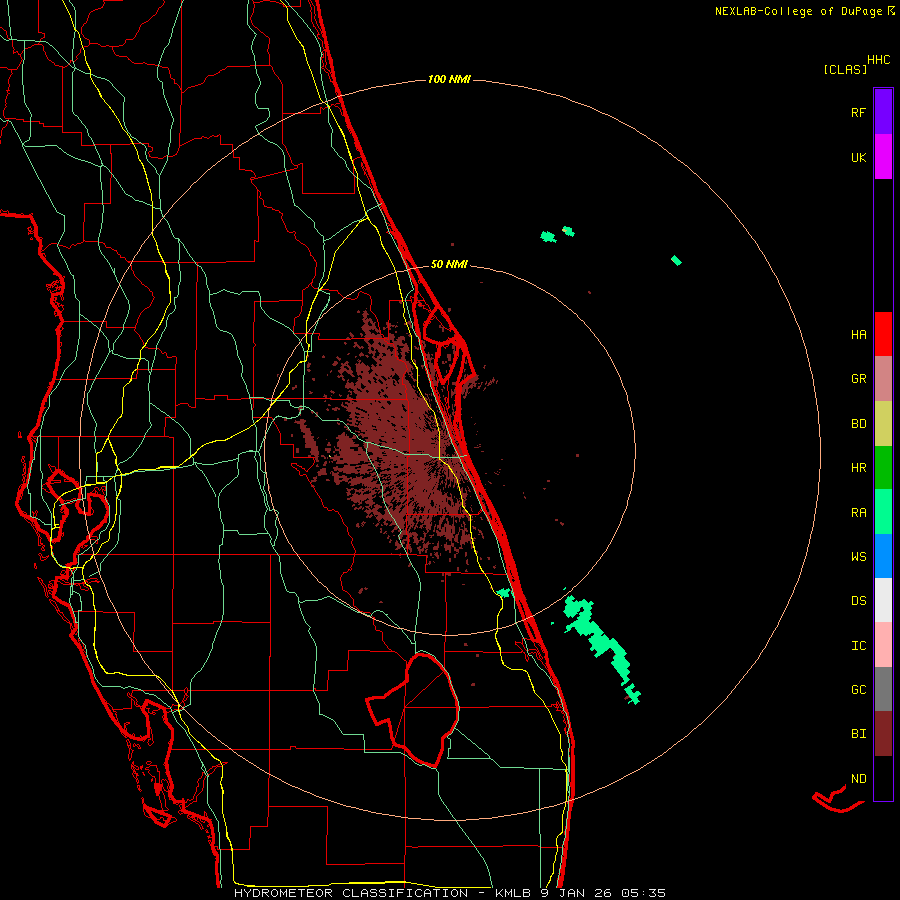Screen dimensions: 900x900
Task: Click the UK magenta legend swatch
Action: (883, 157)
